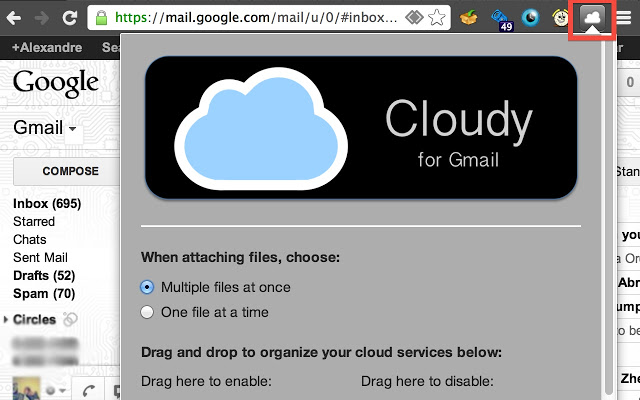The image size is (640, 400).
Task: Open Inbox (695) folder
Action: pos(46,203)
